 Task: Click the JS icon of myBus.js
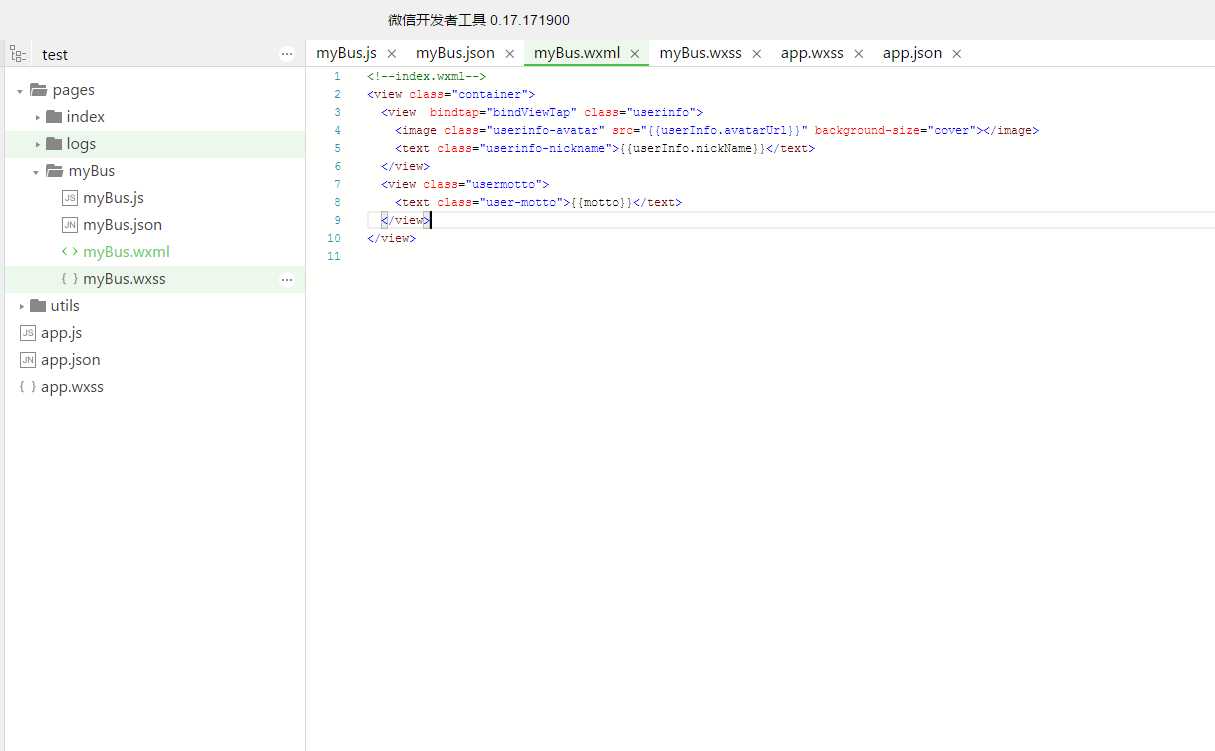(x=70, y=198)
